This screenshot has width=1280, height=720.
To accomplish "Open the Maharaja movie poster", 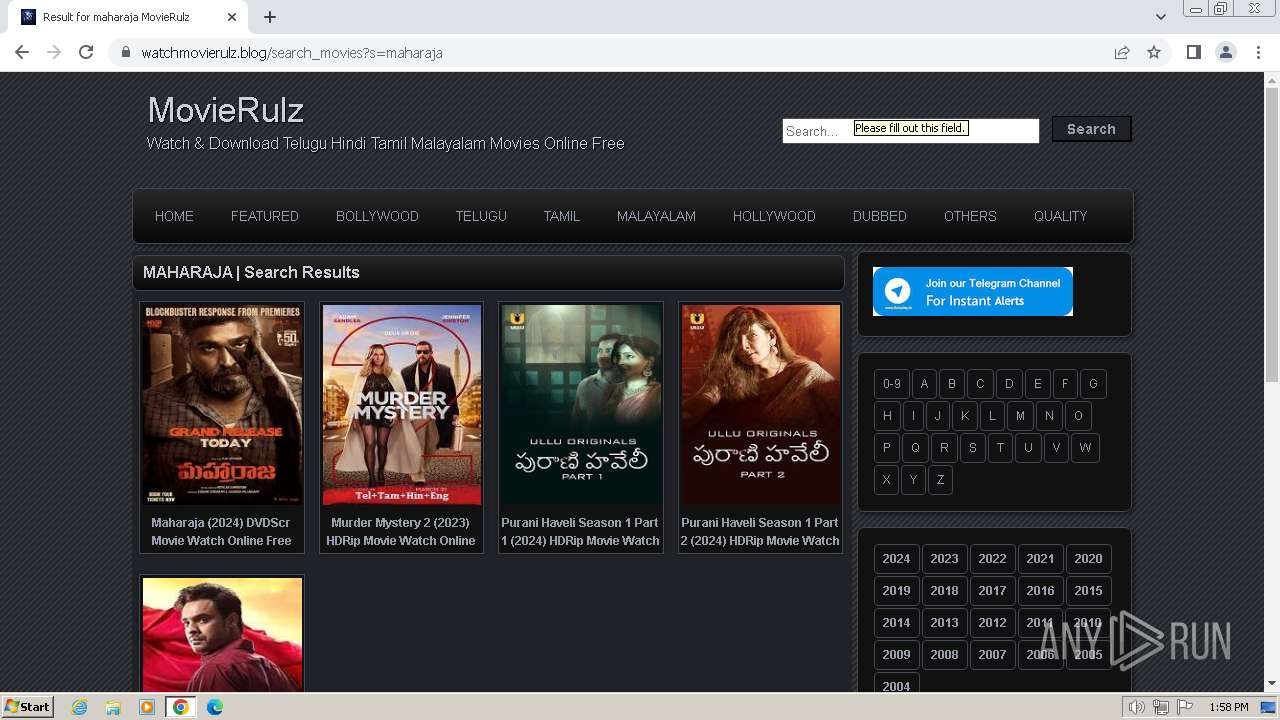I will tap(222, 405).
